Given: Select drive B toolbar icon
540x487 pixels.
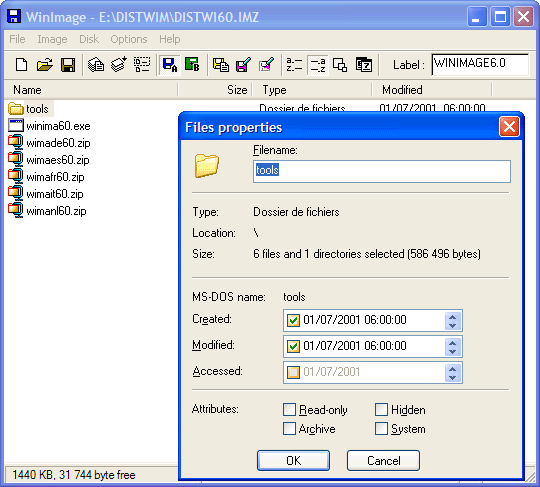Looking at the screenshot, I should (192, 65).
